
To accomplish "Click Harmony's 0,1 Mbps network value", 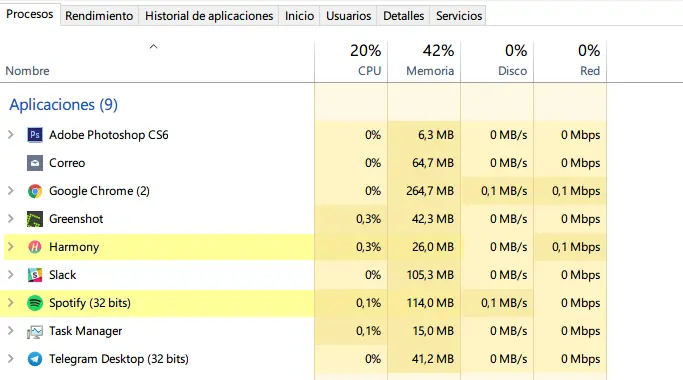I will [x=576, y=247].
